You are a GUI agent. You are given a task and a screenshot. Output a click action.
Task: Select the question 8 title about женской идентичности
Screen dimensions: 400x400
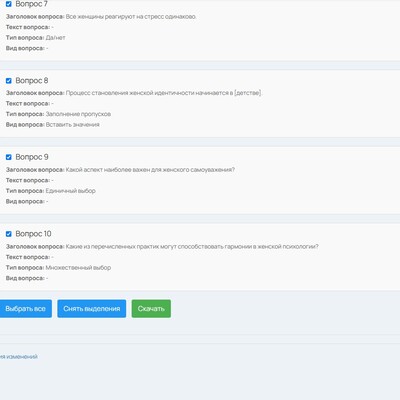point(164,93)
